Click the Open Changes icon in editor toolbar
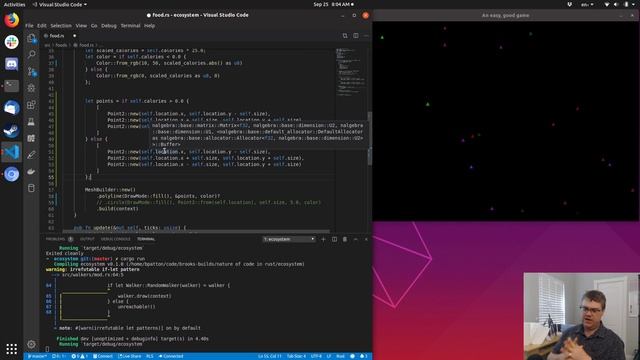The width and height of the screenshot is (640, 360). pyautogui.click(x=345, y=36)
